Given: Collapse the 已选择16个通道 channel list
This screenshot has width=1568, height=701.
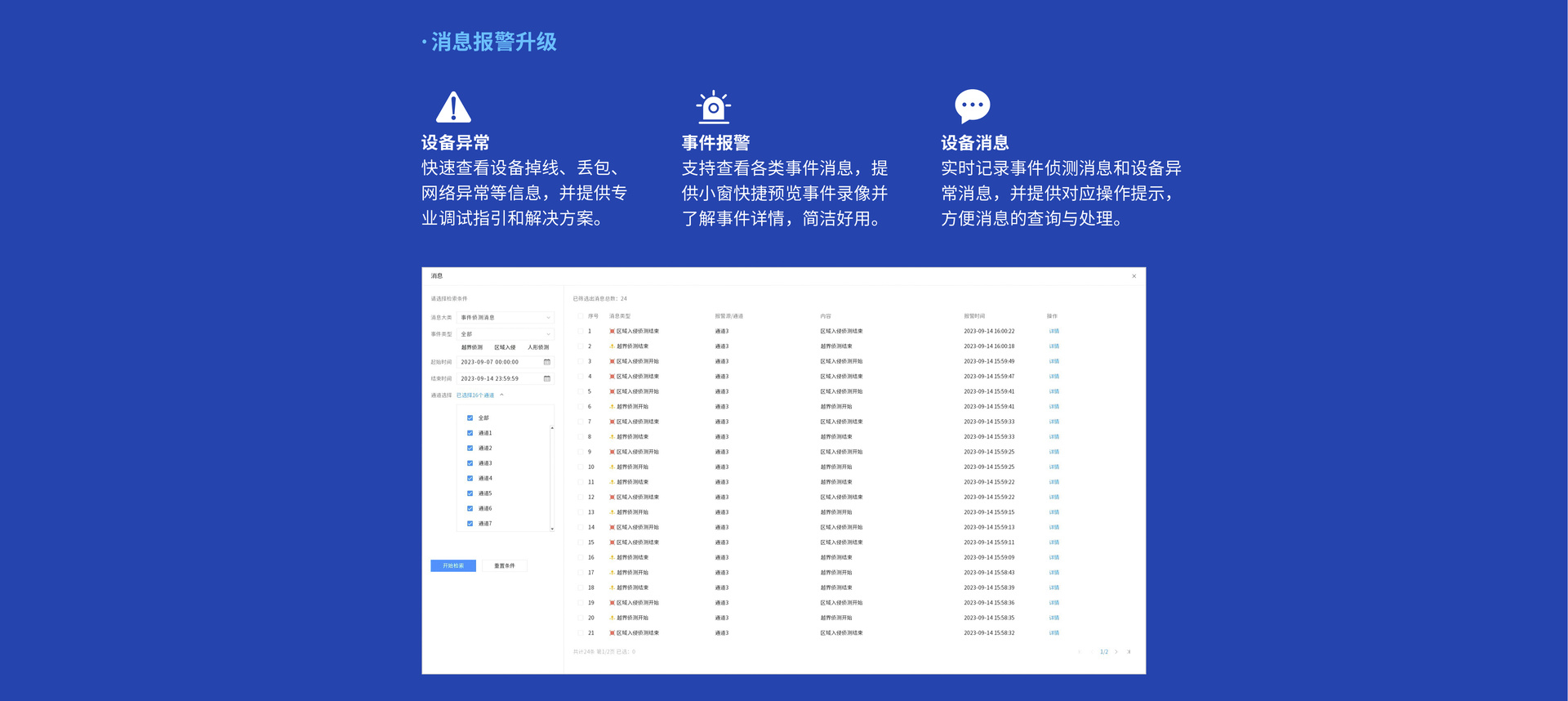Looking at the screenshot, I should coord(501,395).
